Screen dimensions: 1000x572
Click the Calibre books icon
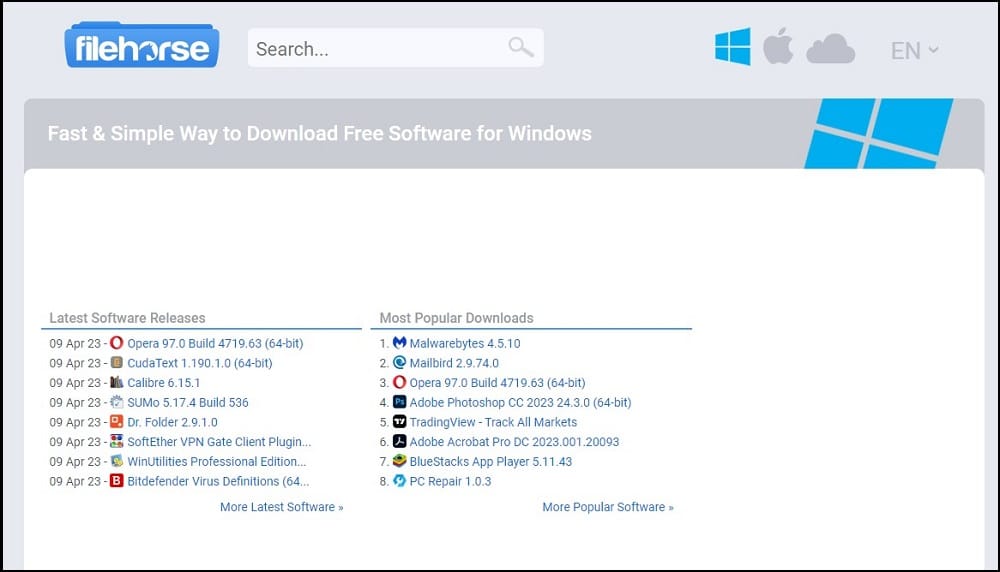pyautogui.click(x=116, y=383)
